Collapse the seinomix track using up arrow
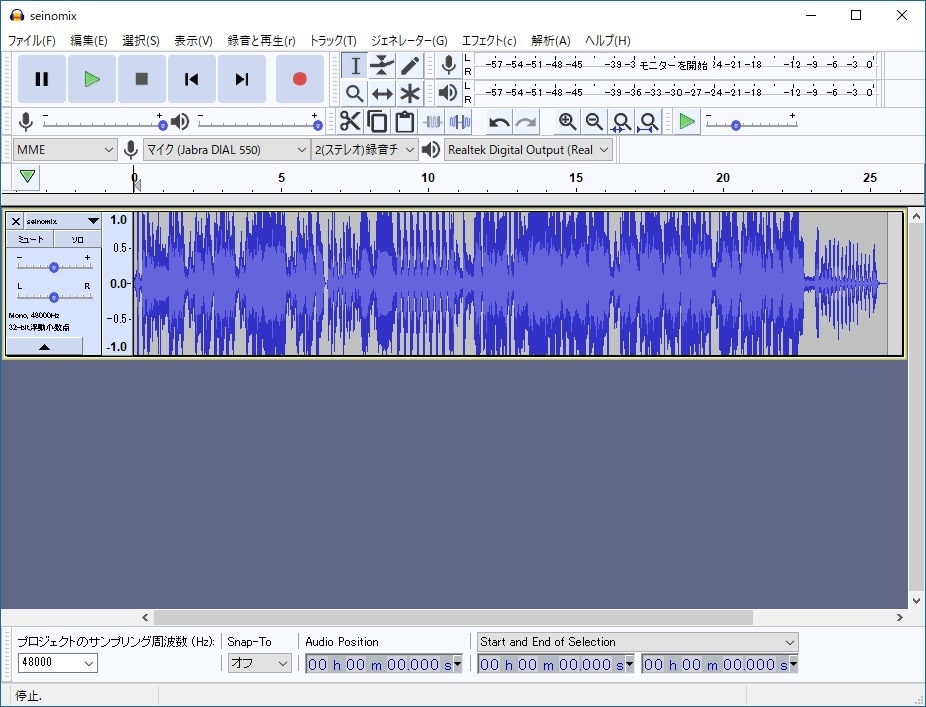The height and width of the screenshot is (707, 926). [x=44, y=347]
